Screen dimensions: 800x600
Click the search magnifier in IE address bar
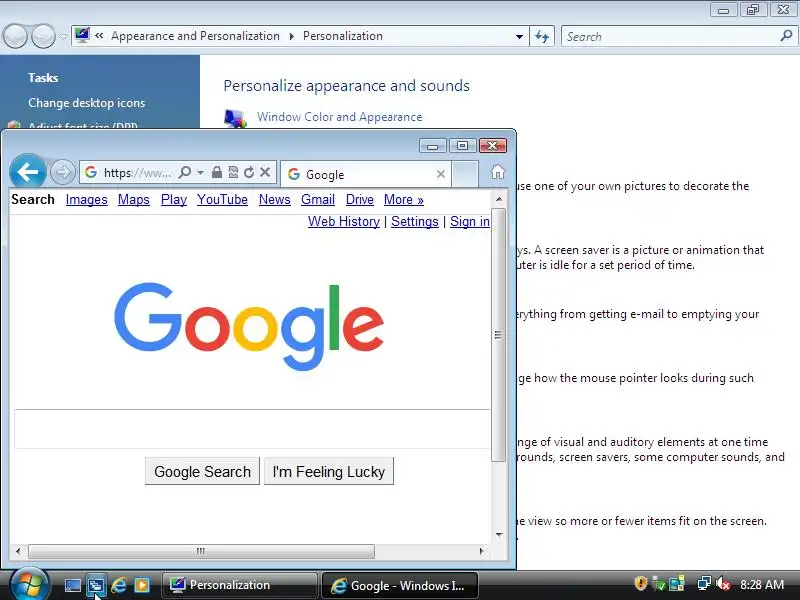[185, 172]
